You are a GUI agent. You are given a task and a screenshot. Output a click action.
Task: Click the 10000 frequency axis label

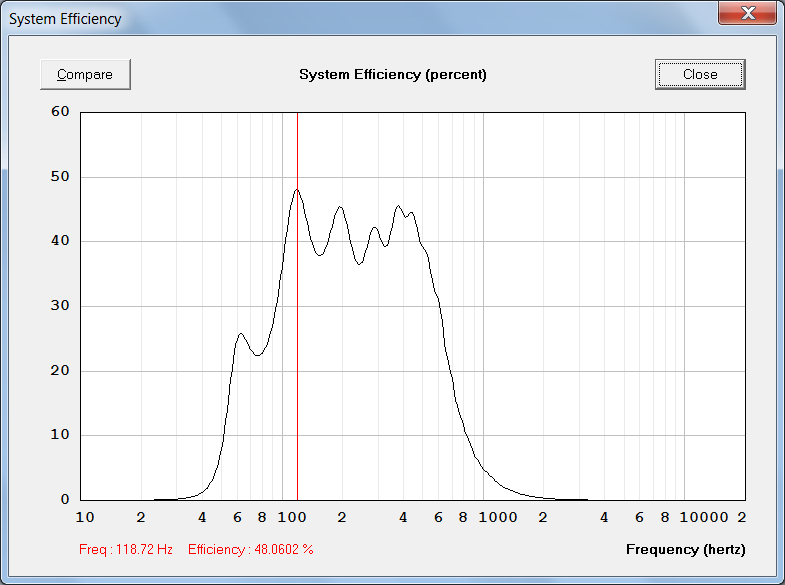point(703,517)
